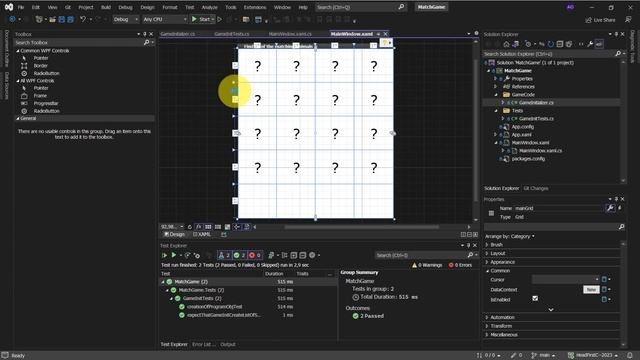Click Collapse All icon in Solution Explorer

(560, 44)
